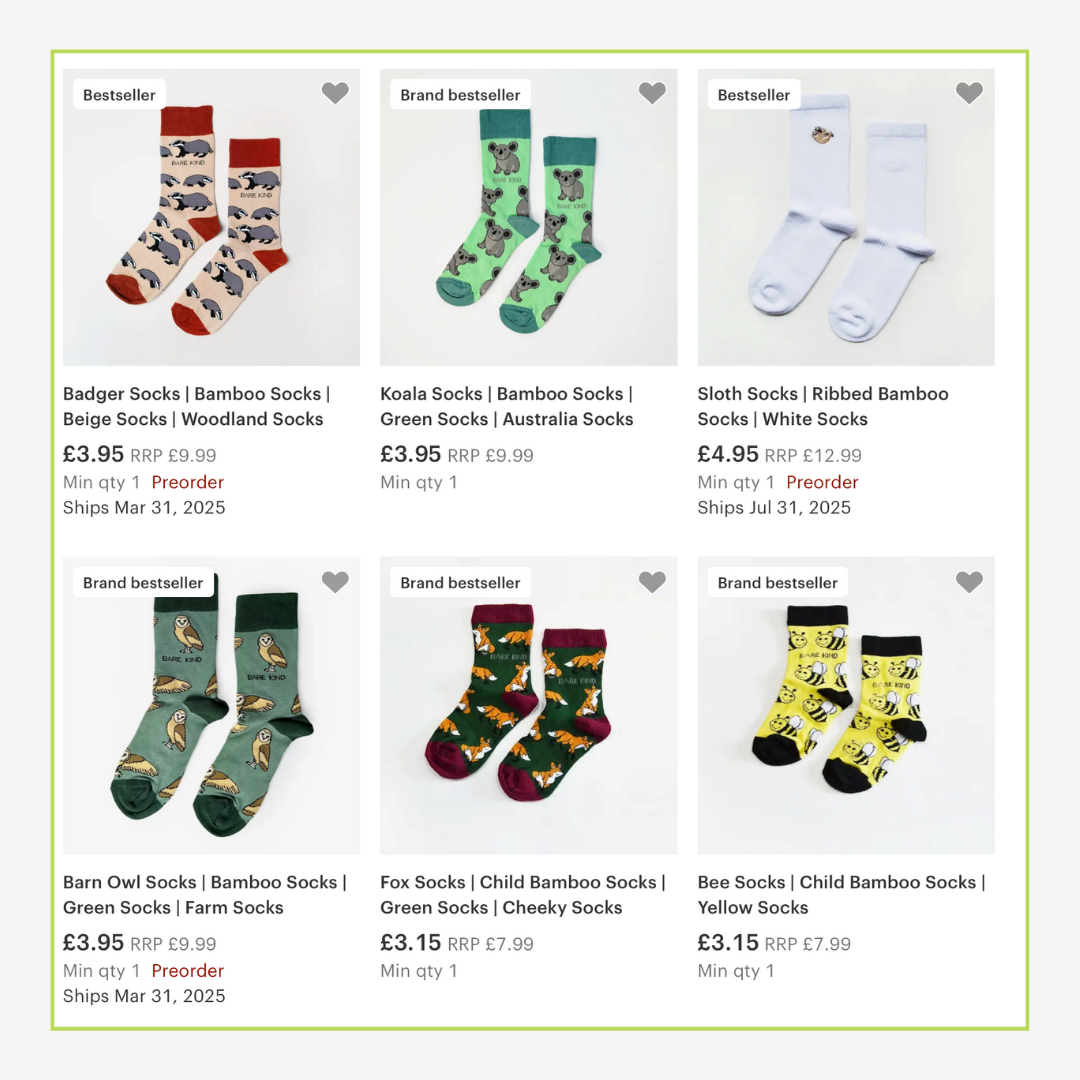Viewport: 1080px width, 1080px height.
Task: Open the white Sloth Socks image
Action: pos(846,217)
